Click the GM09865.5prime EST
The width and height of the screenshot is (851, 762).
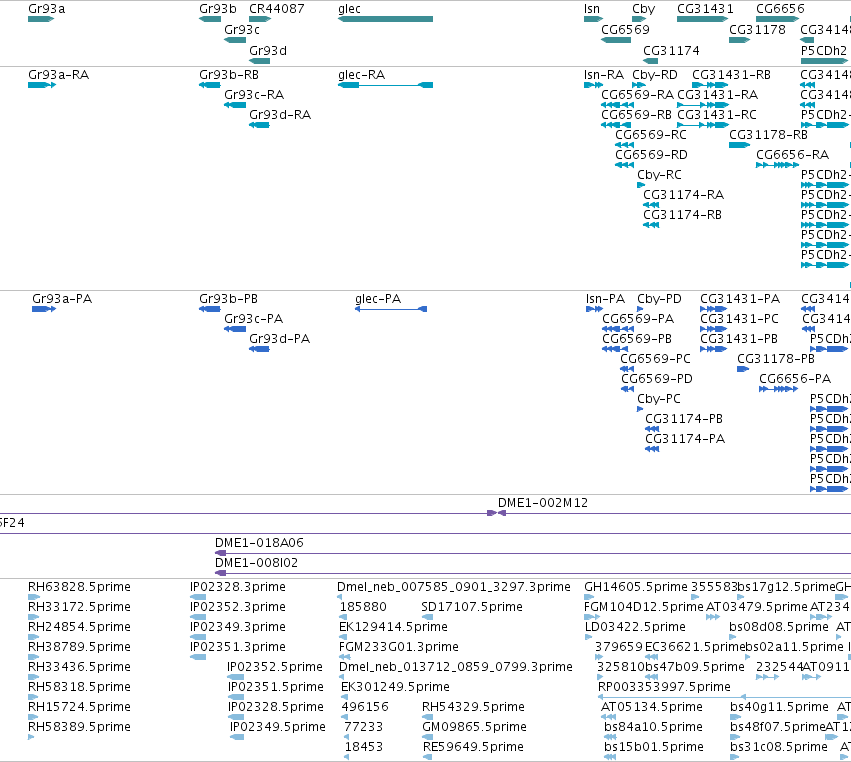474,727
